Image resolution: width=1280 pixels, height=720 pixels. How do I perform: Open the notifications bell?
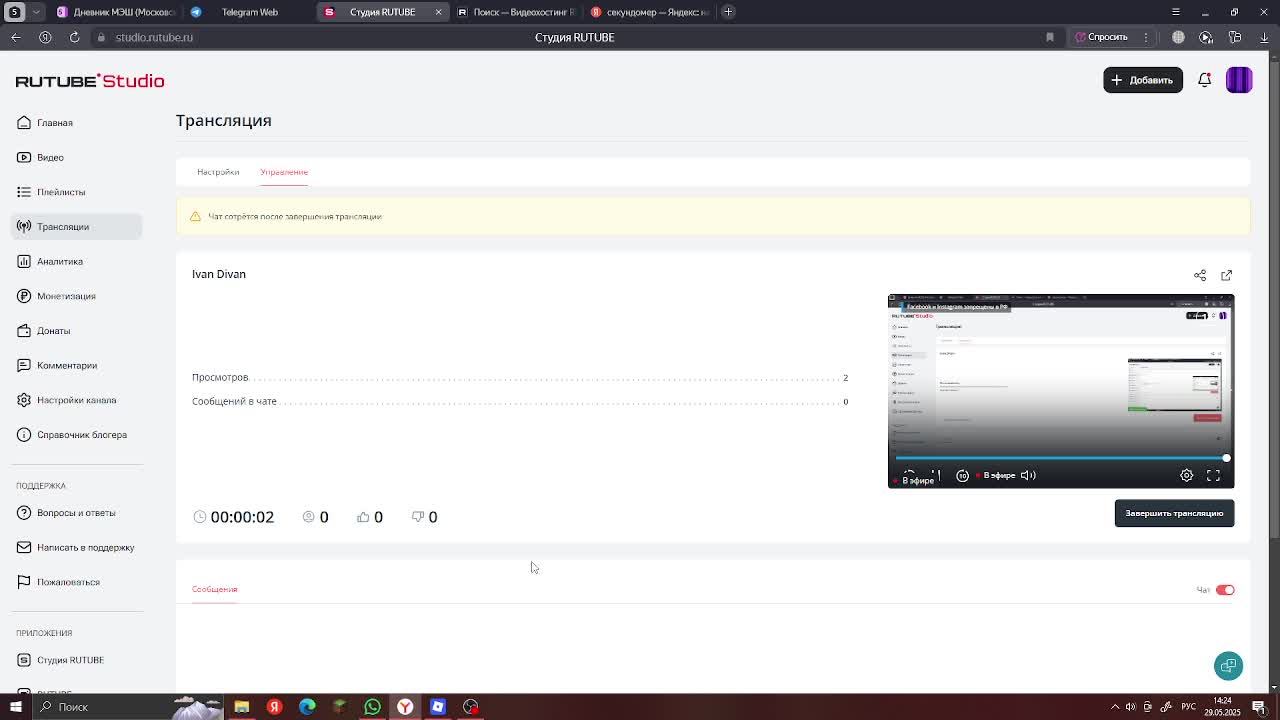pos(1205,80)
